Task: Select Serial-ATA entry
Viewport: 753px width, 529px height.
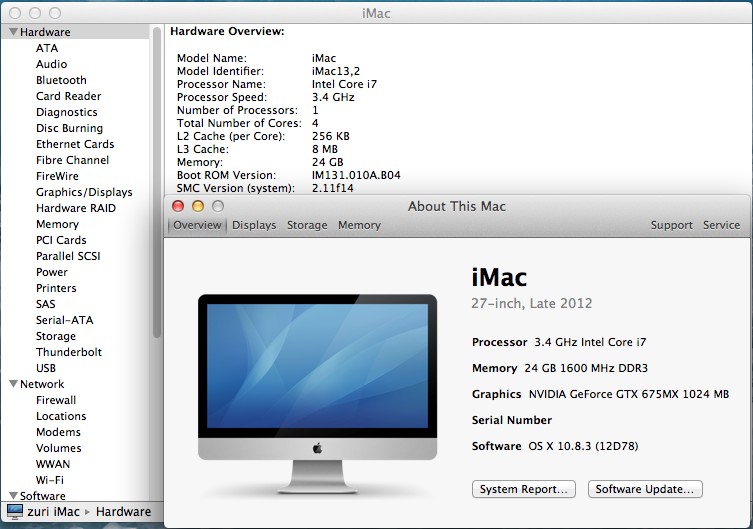Action: 64,320
